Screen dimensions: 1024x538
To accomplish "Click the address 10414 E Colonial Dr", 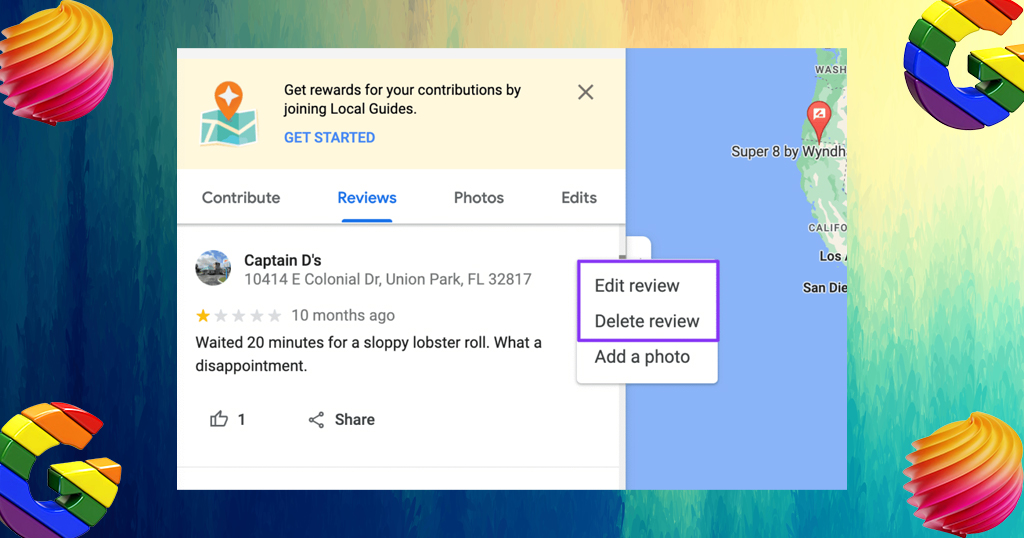I will (388, 279).
